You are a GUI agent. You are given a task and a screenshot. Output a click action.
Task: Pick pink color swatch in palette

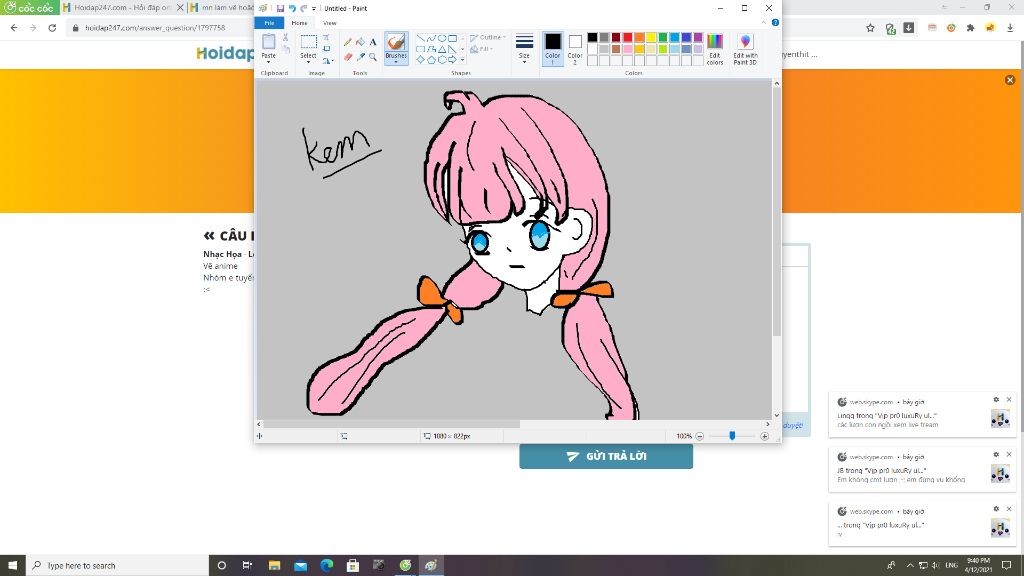pyautogui.click(x=628, y=49)
